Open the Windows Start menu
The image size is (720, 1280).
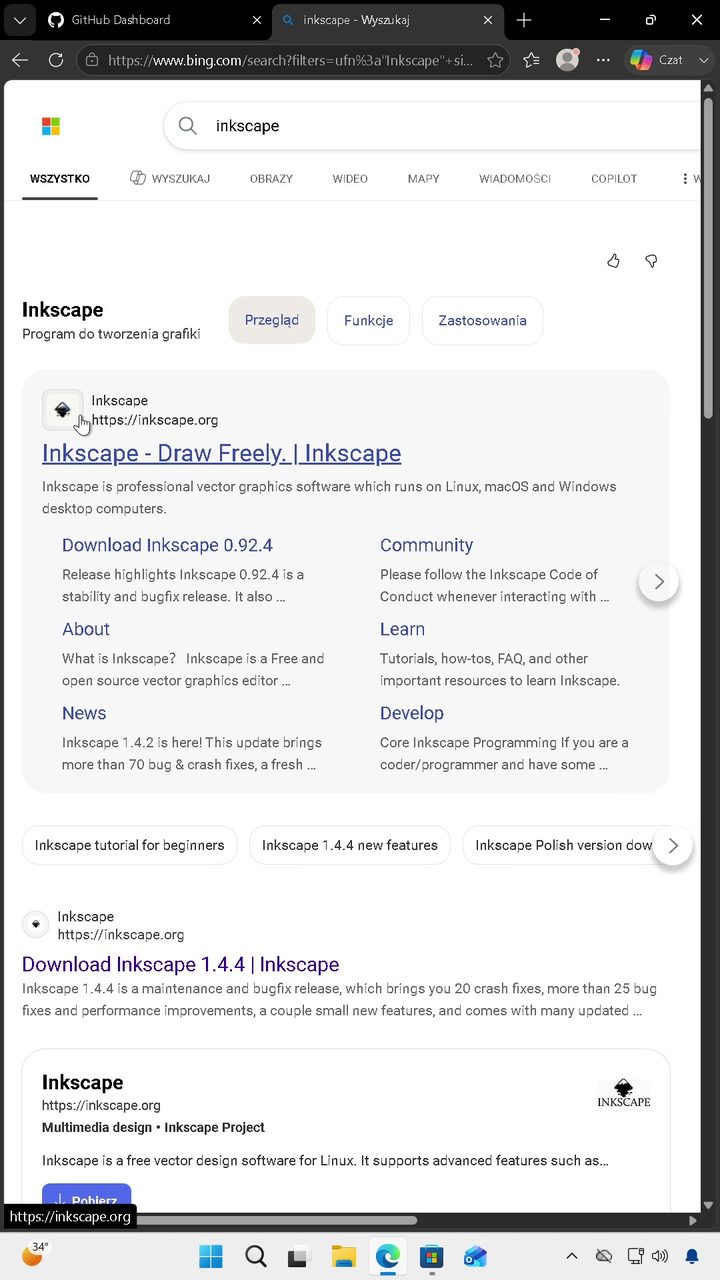tap(211, 1256)
